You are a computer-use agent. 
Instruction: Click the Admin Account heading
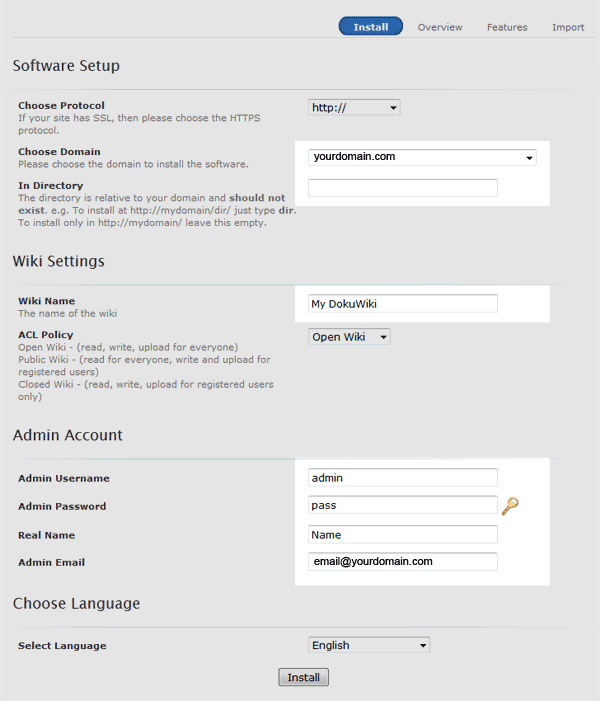(x=68, y=435)
